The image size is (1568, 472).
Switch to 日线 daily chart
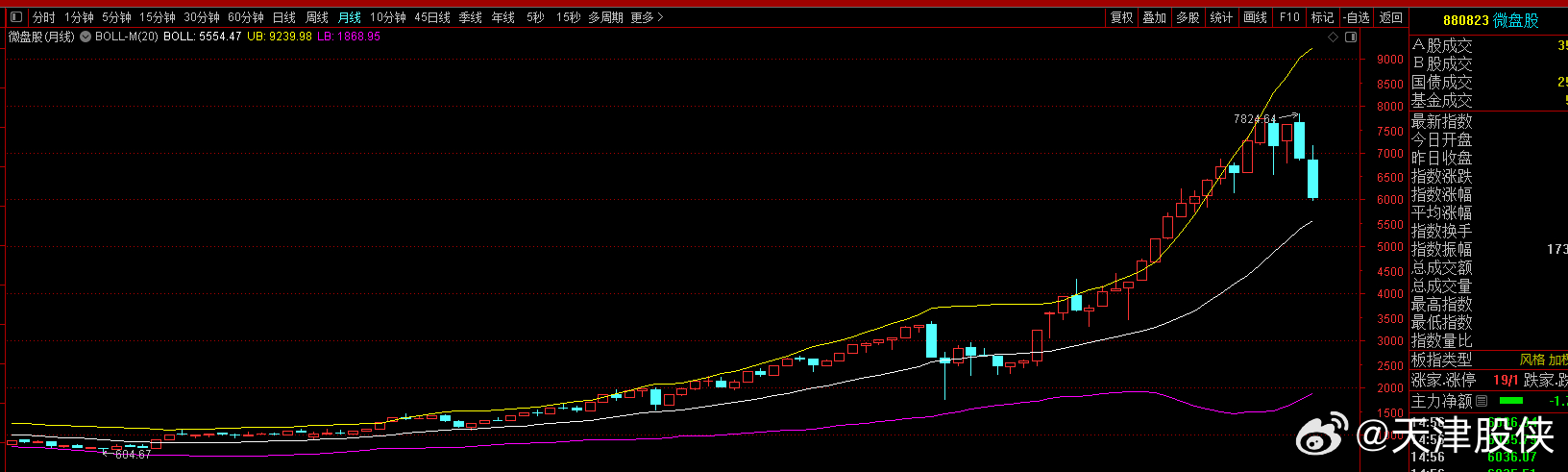click(284, 17)
